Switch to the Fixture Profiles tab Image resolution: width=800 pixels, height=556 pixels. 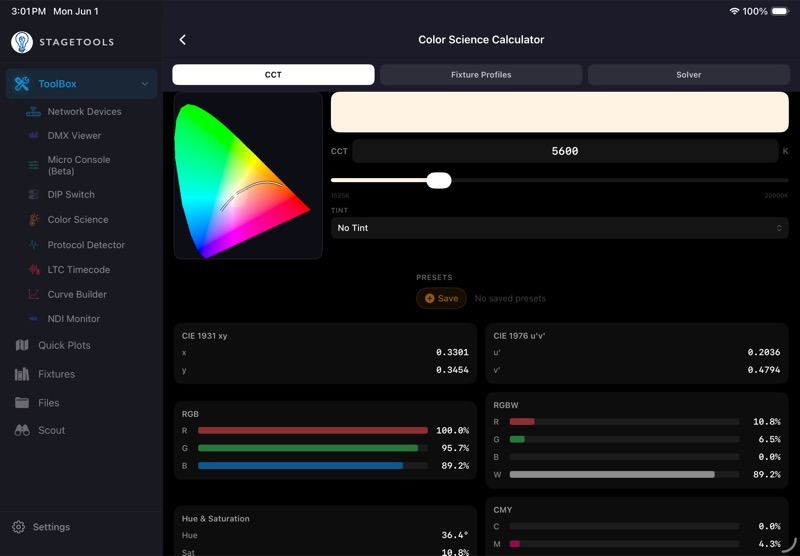coord(481,74)
